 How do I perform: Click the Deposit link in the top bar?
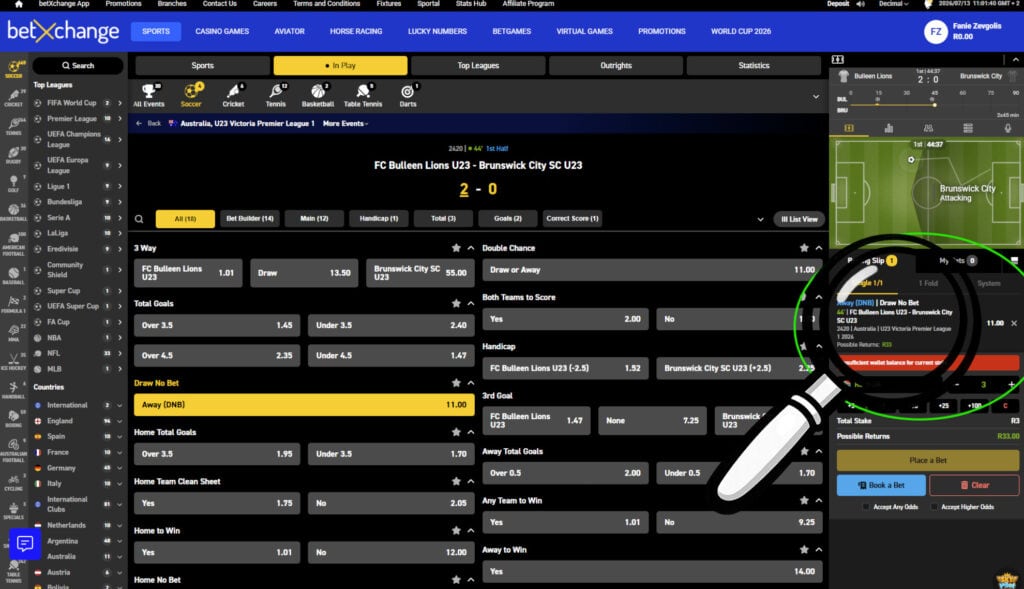(x=838, y=4)
